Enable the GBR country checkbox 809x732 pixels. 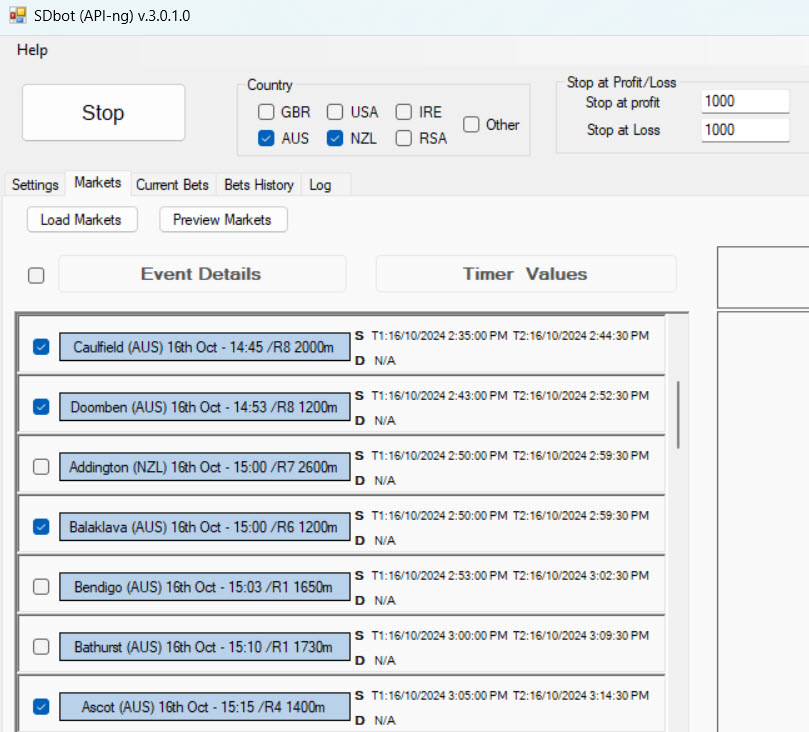click(x=266, y=112)
